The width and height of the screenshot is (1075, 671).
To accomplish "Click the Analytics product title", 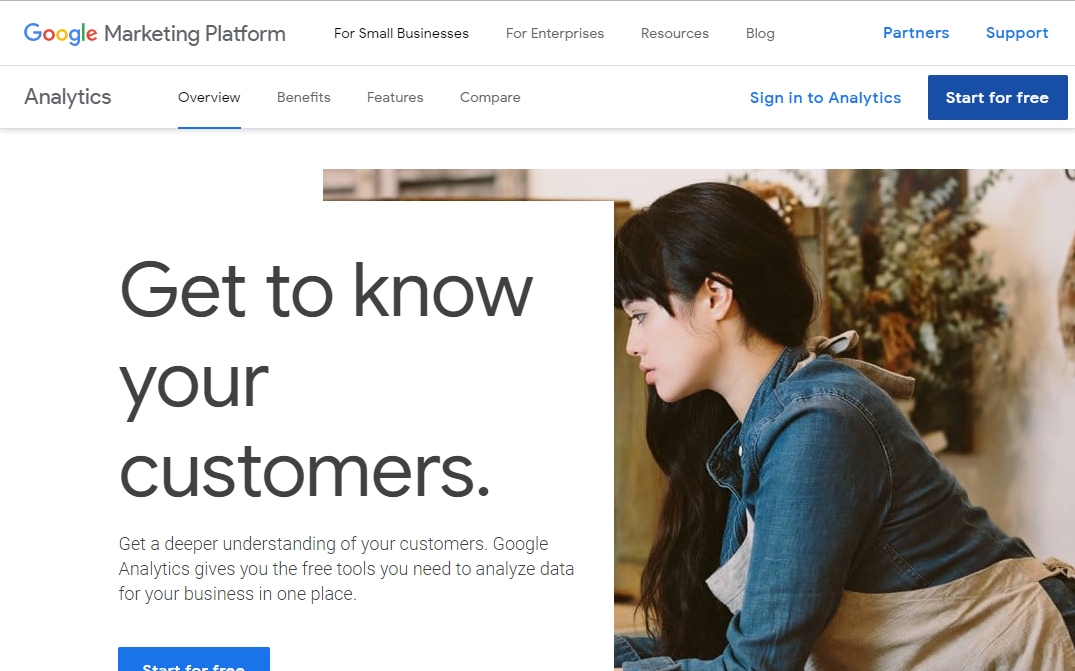I will click(68, 97).
